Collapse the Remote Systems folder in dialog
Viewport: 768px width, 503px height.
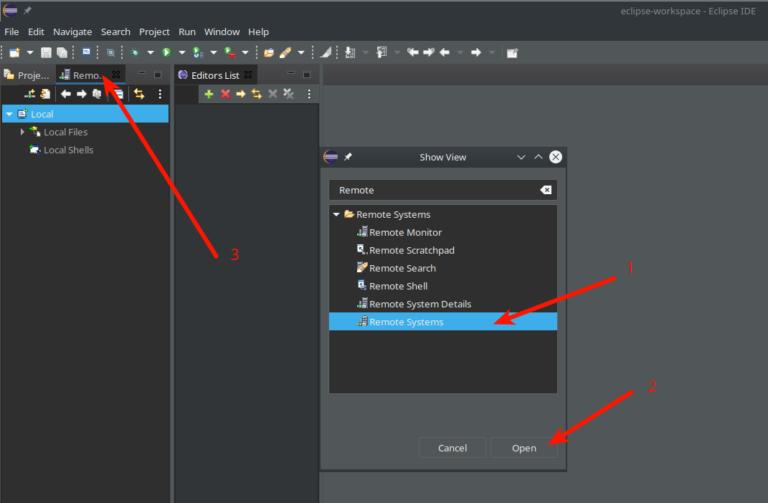tap(336, 215)
